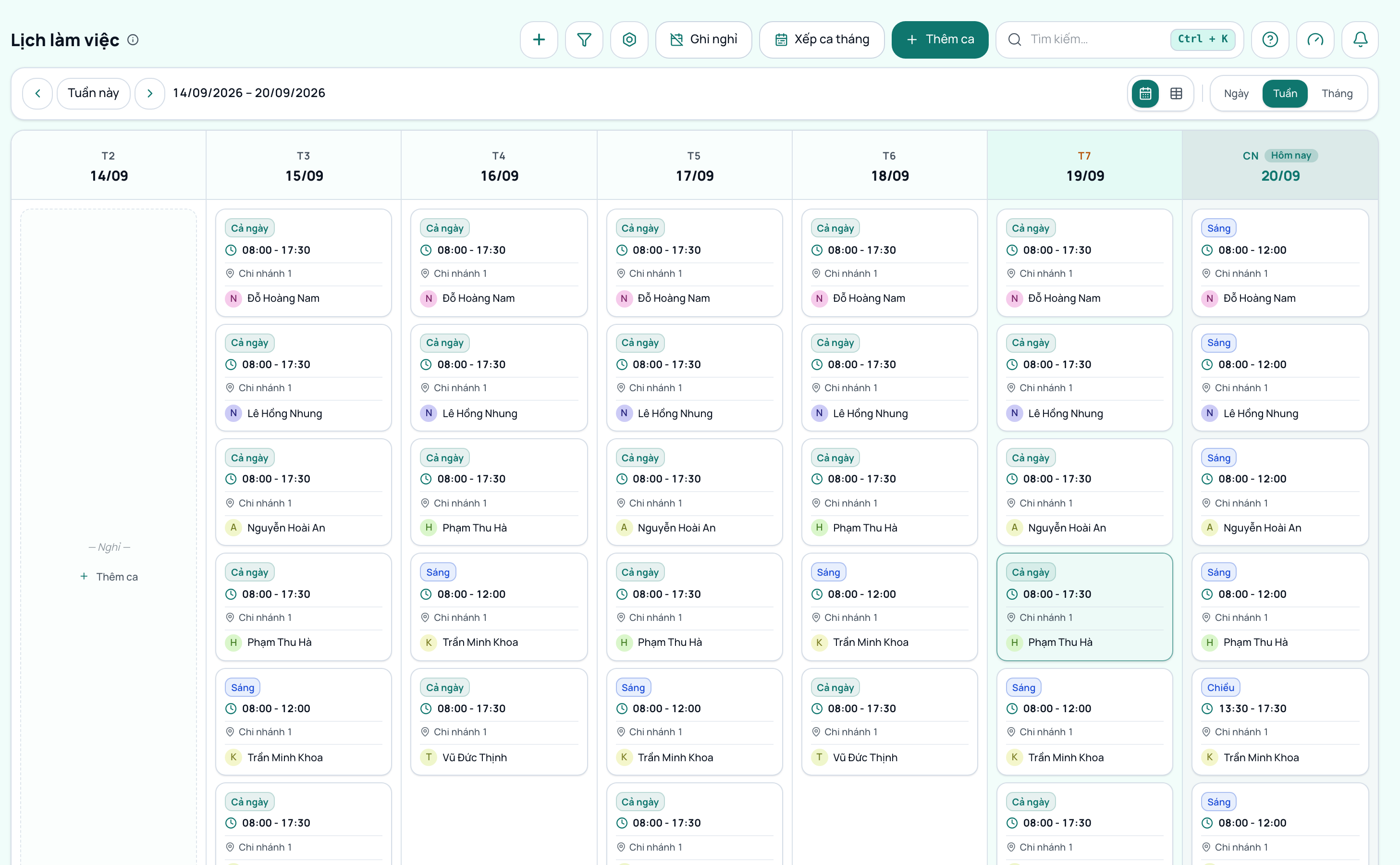The height and width of the screenshot is (865, 1400).
Task: Click the CN 20/09 today column header
Action: pyautogui.click(x=1280, y=165)
